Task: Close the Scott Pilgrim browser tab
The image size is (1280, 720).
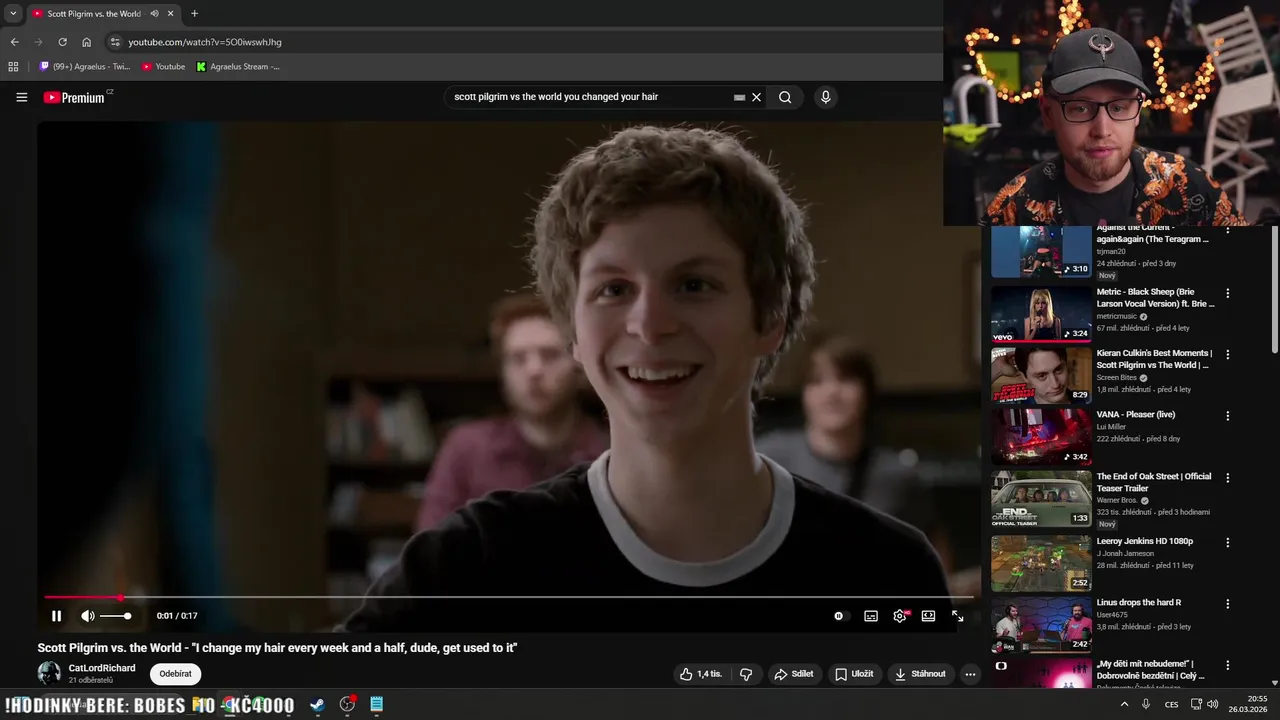Action: click(x=170, y=14)
